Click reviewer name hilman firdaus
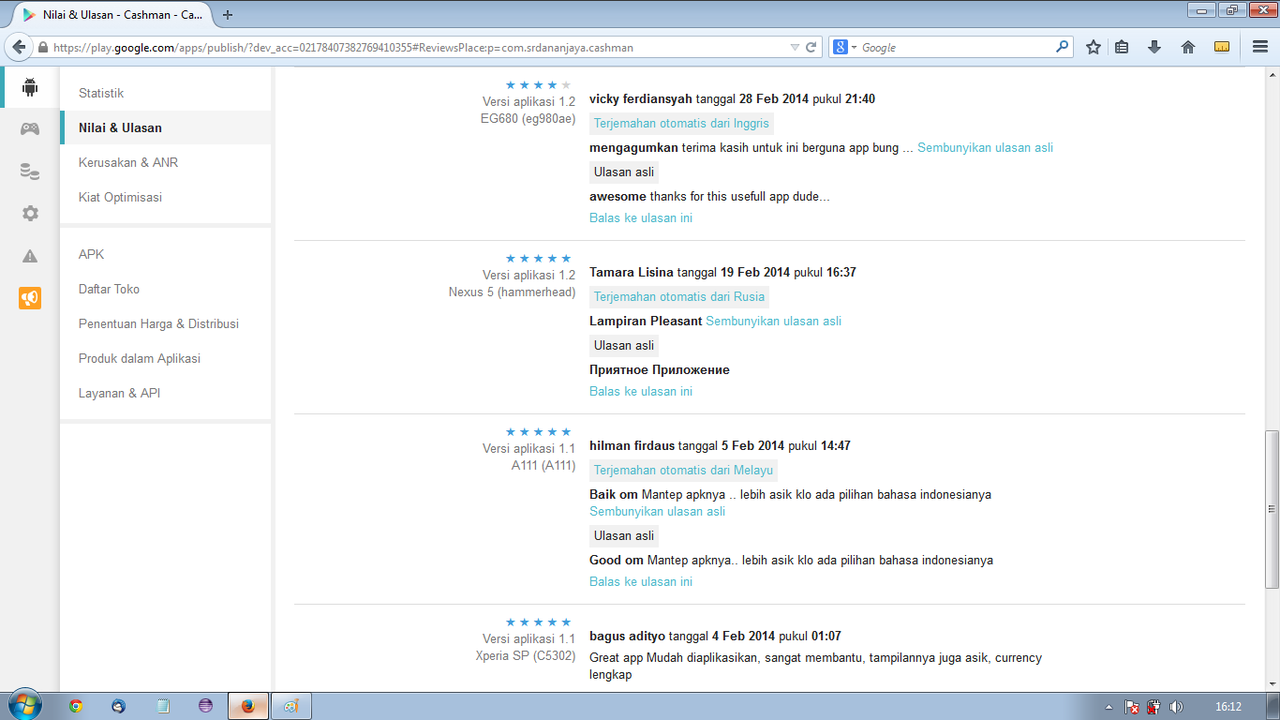The height and width of the screenshot is (720, 1280). click(632, 446)
